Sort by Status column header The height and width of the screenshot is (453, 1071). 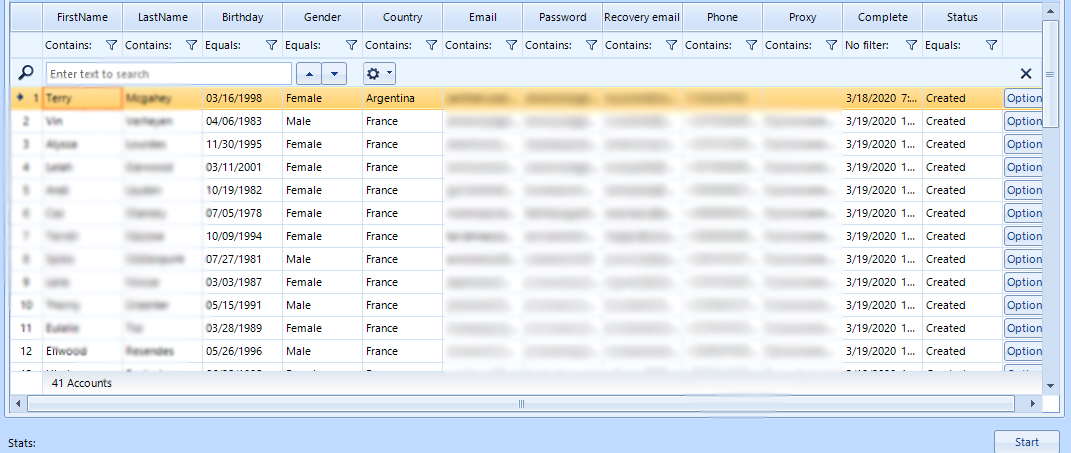click(x=962, y=17)
